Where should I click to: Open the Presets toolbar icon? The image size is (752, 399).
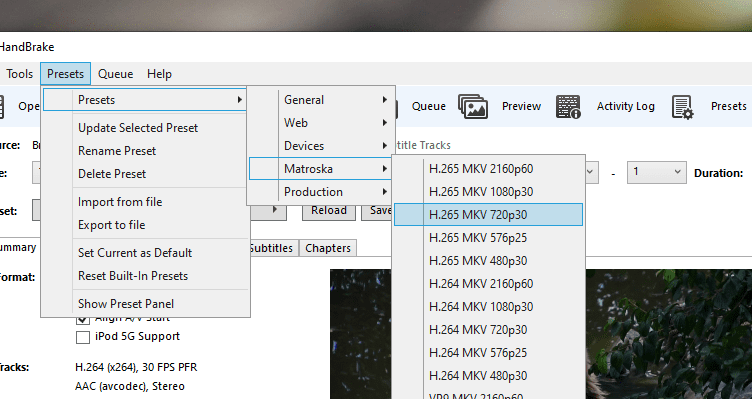[x=682, y=106]
